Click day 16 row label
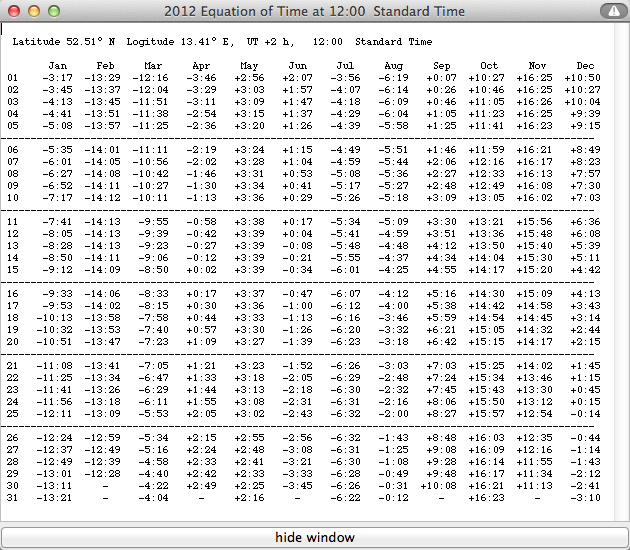Screen dimensions: 630x550 tap(13, 293)
